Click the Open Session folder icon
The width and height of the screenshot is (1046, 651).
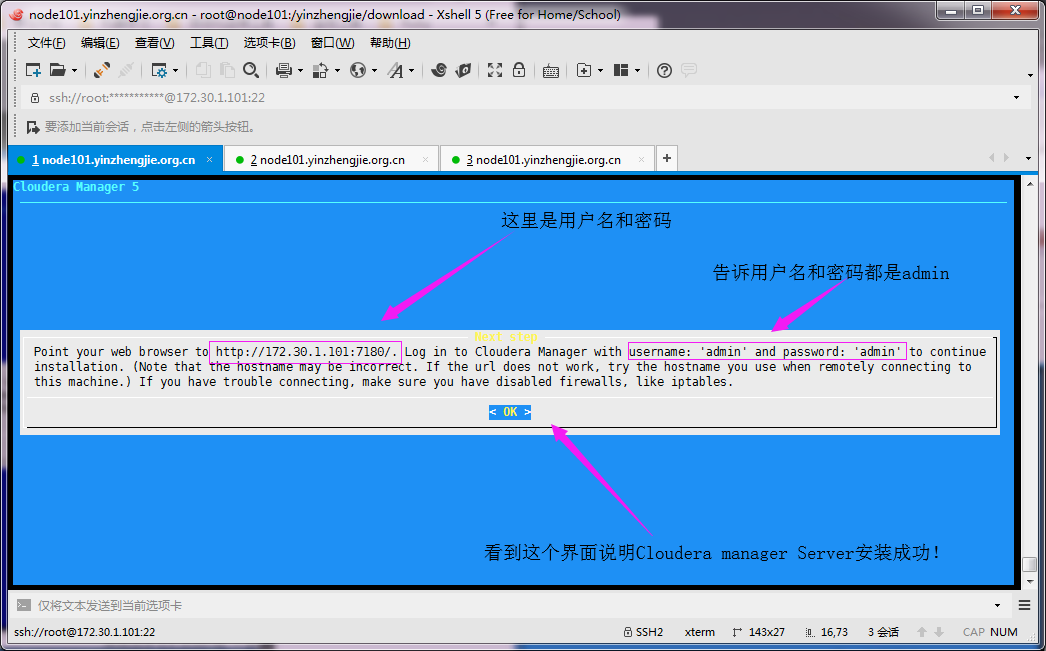(58, 70)
